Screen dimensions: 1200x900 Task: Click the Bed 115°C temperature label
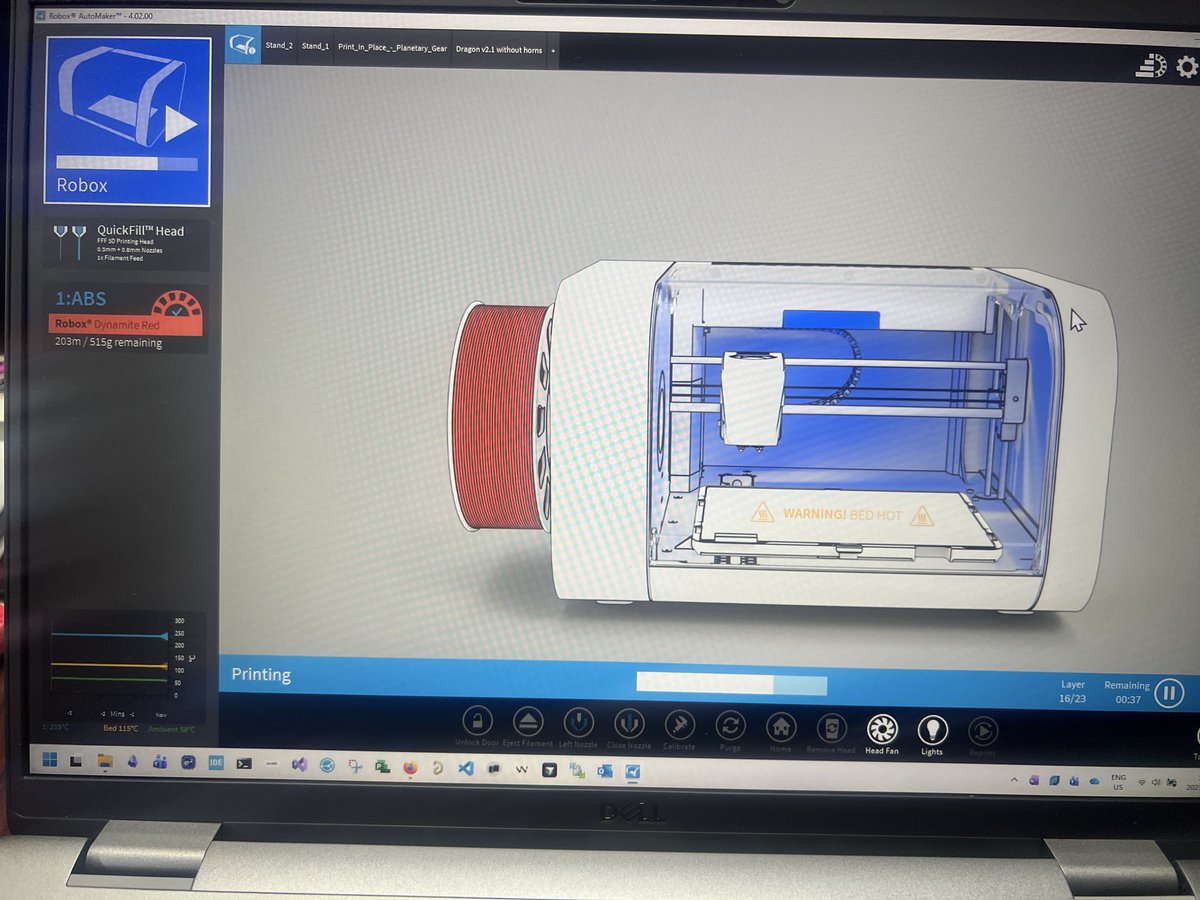(x=121, y=728)
